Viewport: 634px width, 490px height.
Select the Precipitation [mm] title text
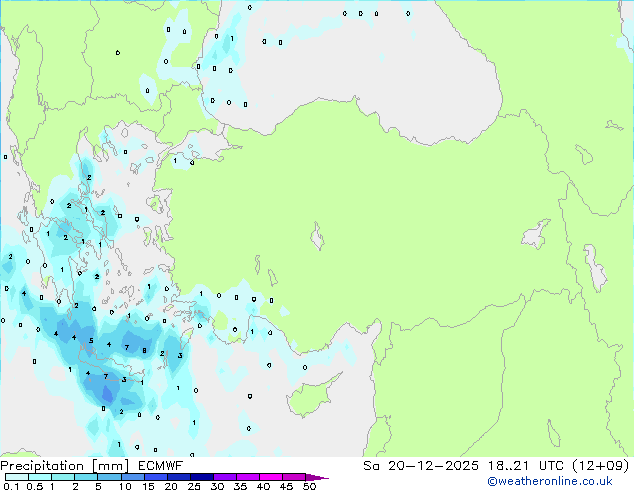click(x=65, y=466)
